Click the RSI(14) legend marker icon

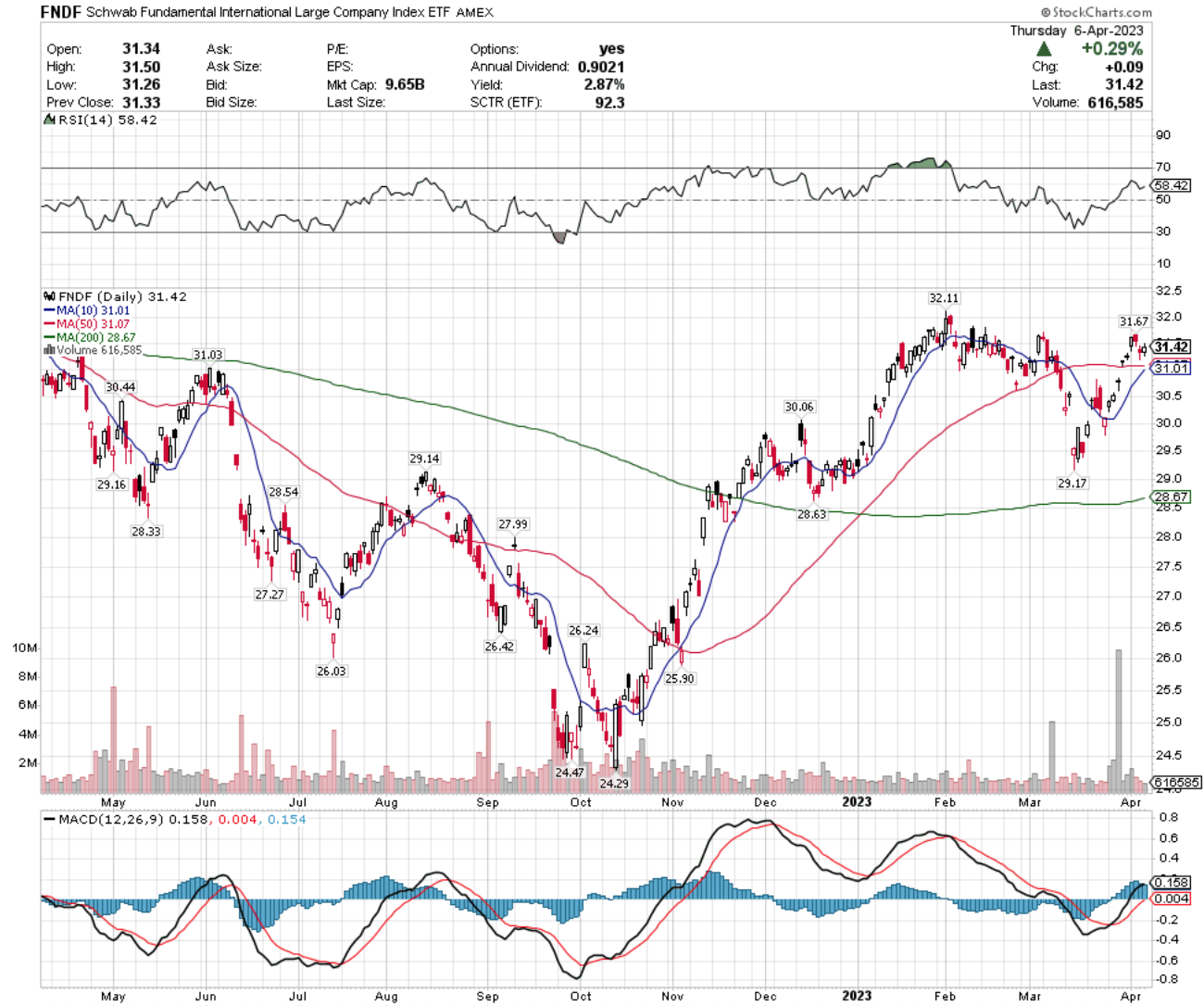pyautogui.click(x=49, y=120)
